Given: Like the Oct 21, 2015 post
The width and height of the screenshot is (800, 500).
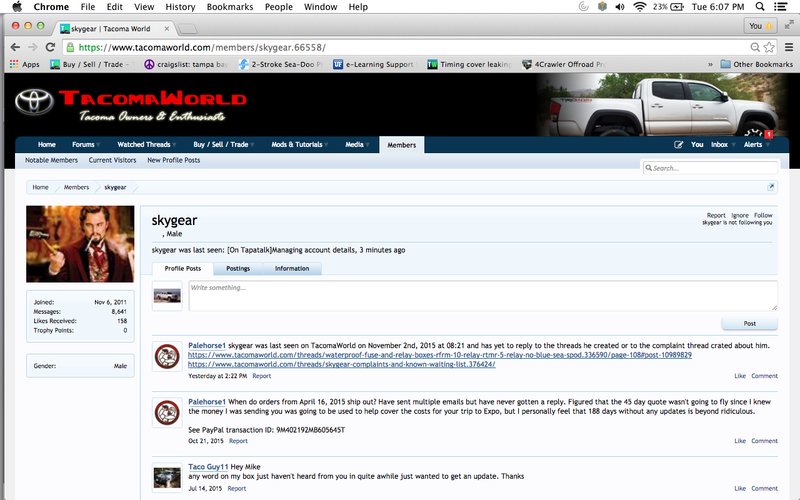Looking at the screenshot, I should 740,441.
